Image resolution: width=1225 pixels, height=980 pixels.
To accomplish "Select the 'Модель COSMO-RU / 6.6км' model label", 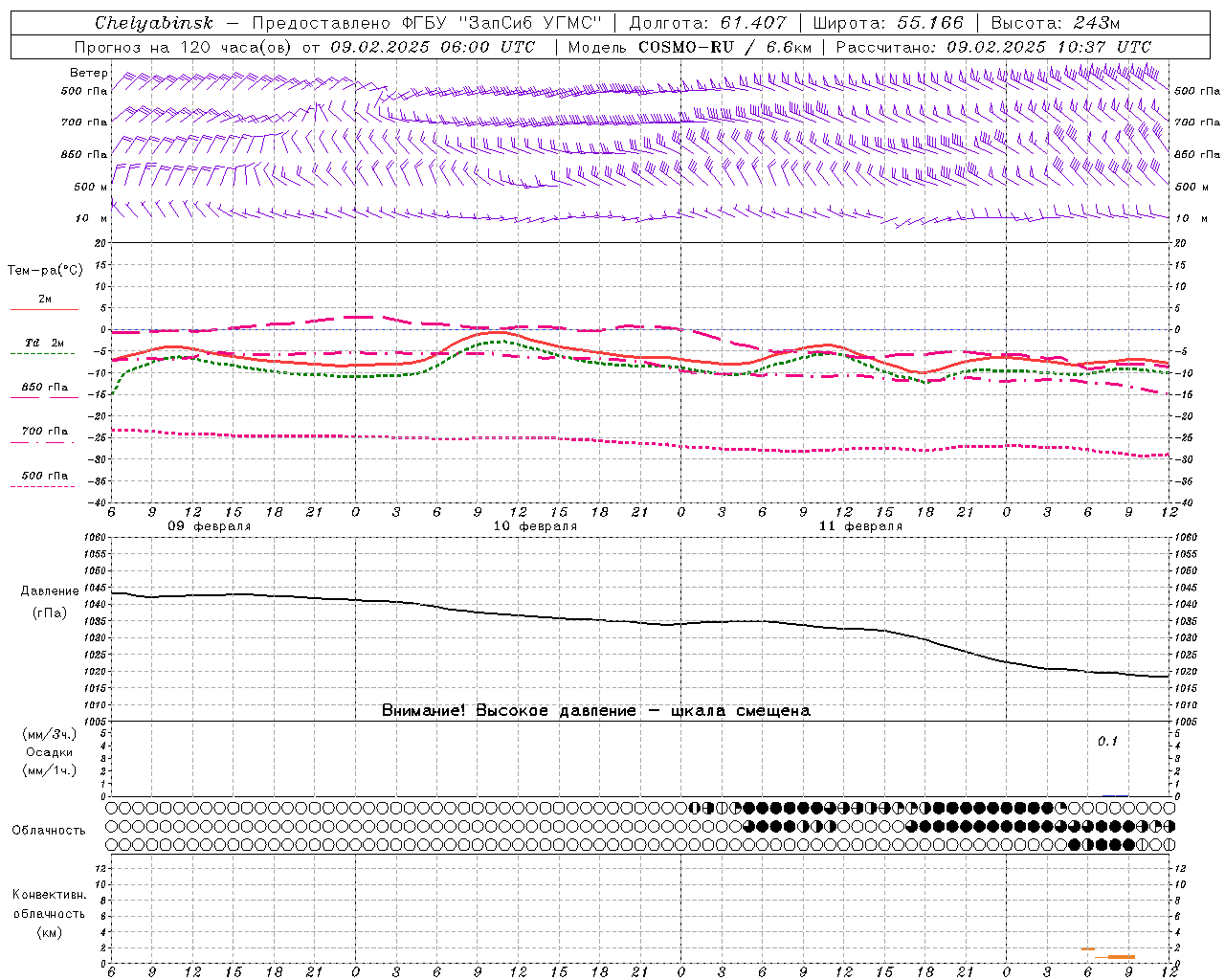I will pyautogui.click(x=689, y=47).
